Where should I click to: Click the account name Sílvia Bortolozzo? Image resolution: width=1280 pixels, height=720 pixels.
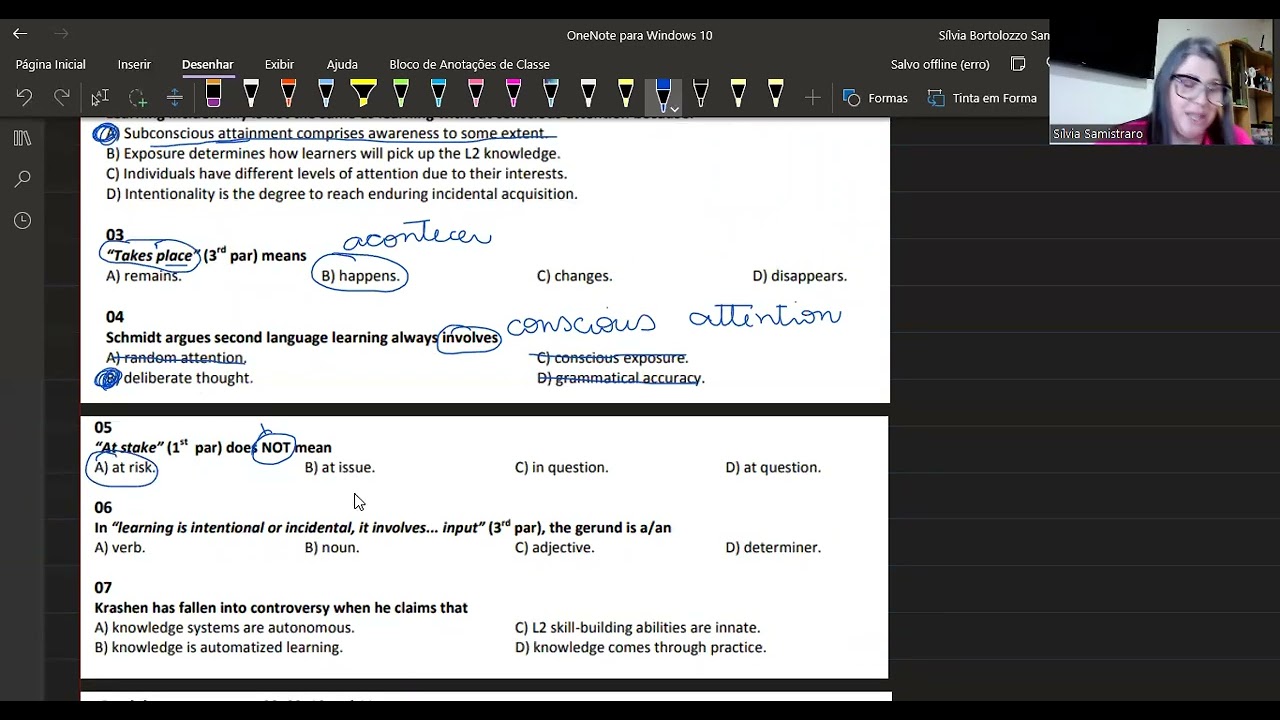pos(994,35)
